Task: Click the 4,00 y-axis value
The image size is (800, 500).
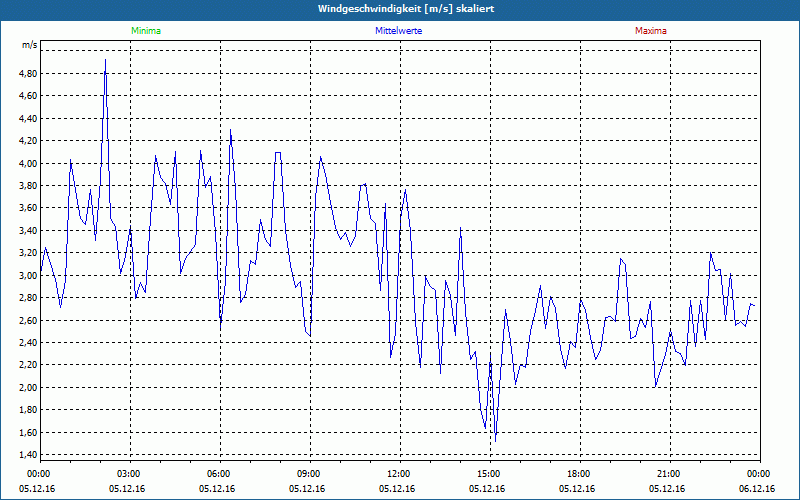Action: tap(27, 163)
